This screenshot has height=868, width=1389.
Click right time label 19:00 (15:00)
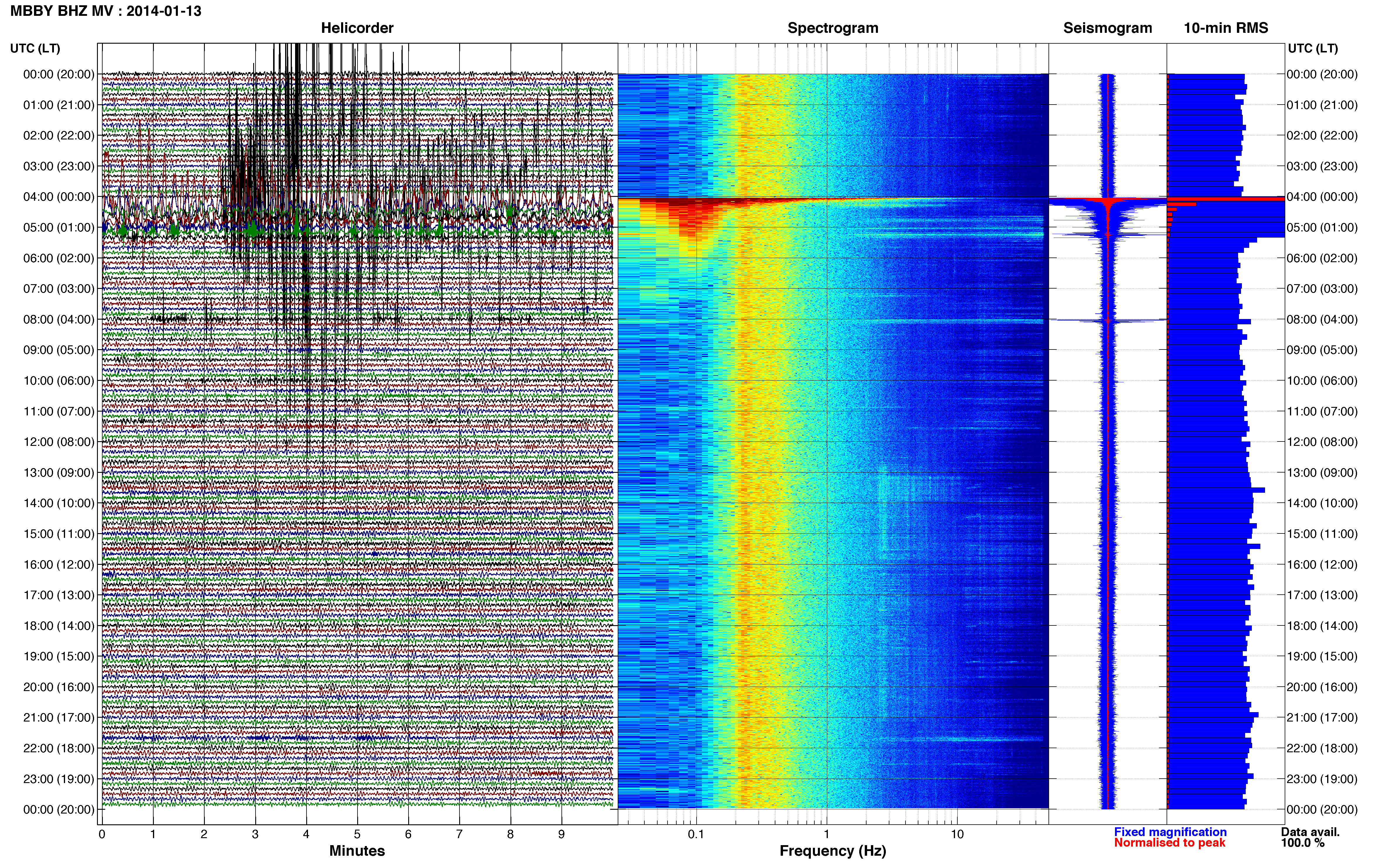[x=1322, y=656]
